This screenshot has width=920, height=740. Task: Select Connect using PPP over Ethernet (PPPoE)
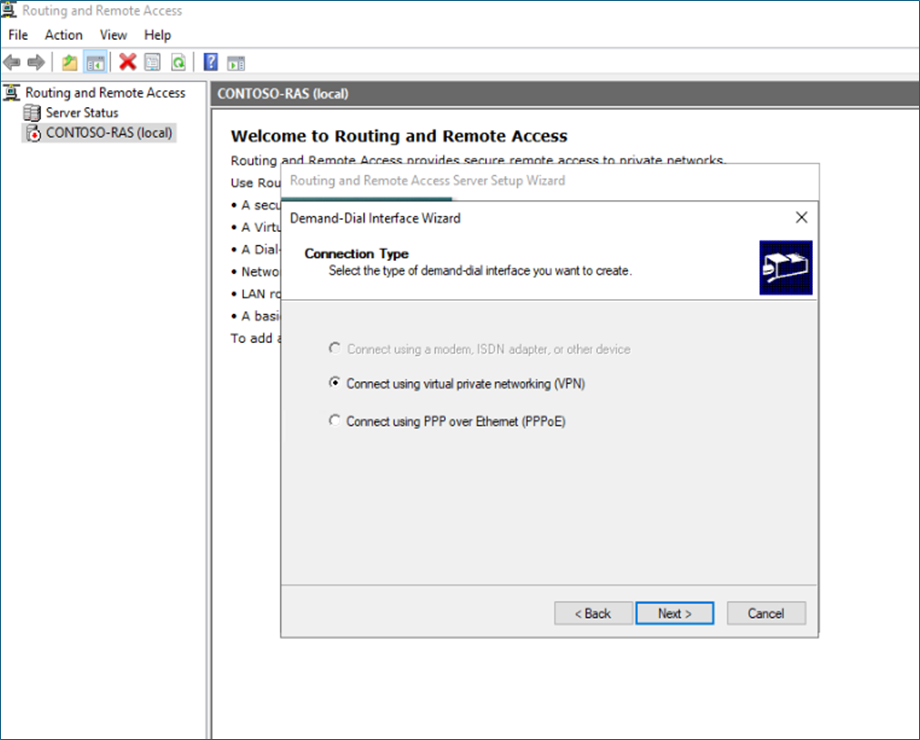tap(335, 421)
